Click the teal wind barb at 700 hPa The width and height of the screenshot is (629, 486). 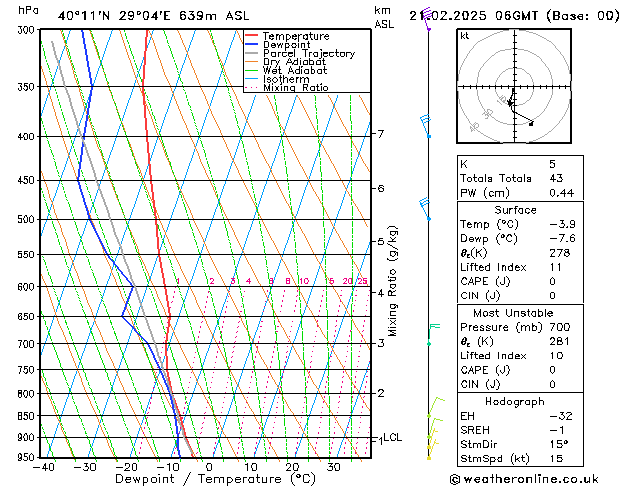433,334
